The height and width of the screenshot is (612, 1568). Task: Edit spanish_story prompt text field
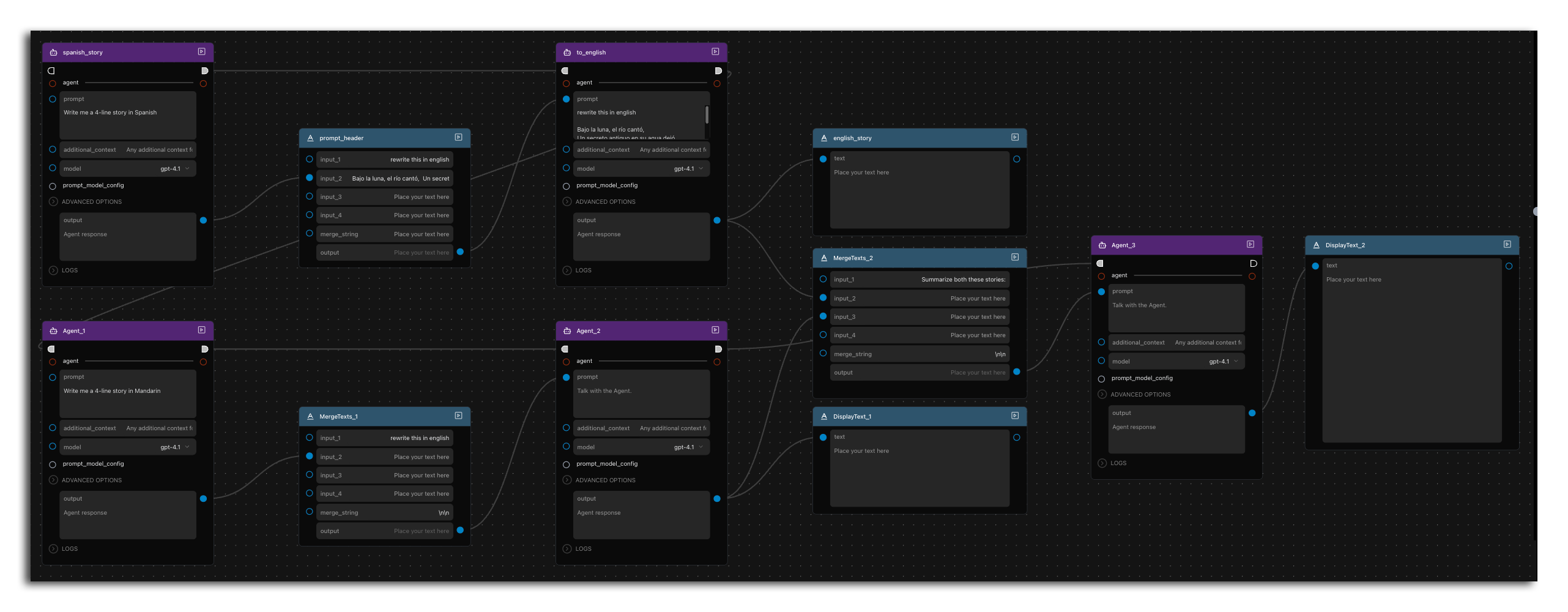point(128,116)
